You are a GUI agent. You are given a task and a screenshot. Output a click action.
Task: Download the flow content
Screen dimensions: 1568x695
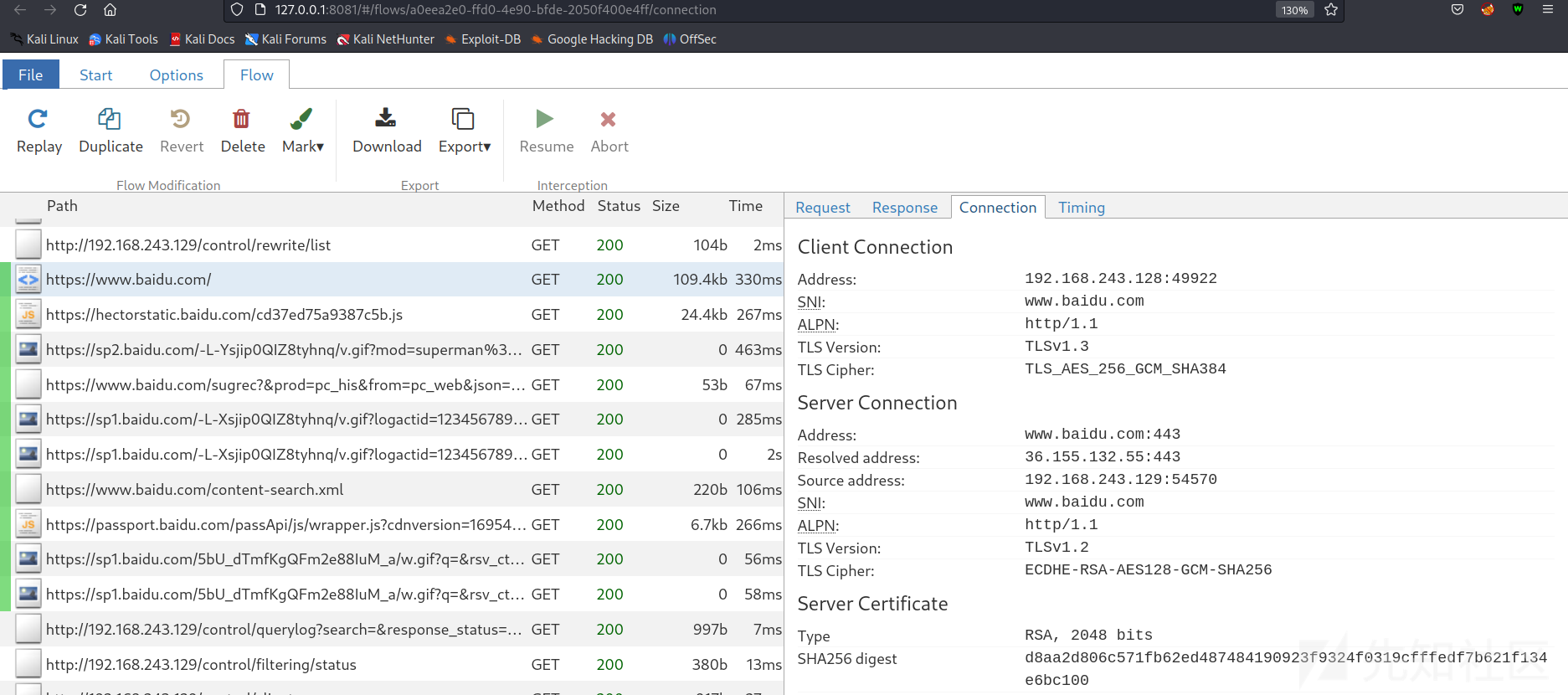point(386,120)
